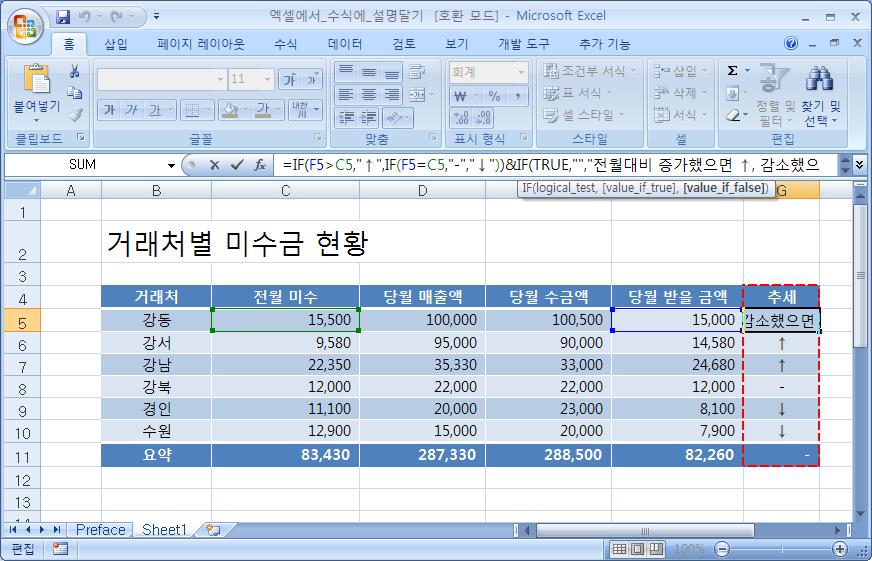
Task: Open Conditional Formatting (조건부 서식) menu
Action: pos(590,71)
